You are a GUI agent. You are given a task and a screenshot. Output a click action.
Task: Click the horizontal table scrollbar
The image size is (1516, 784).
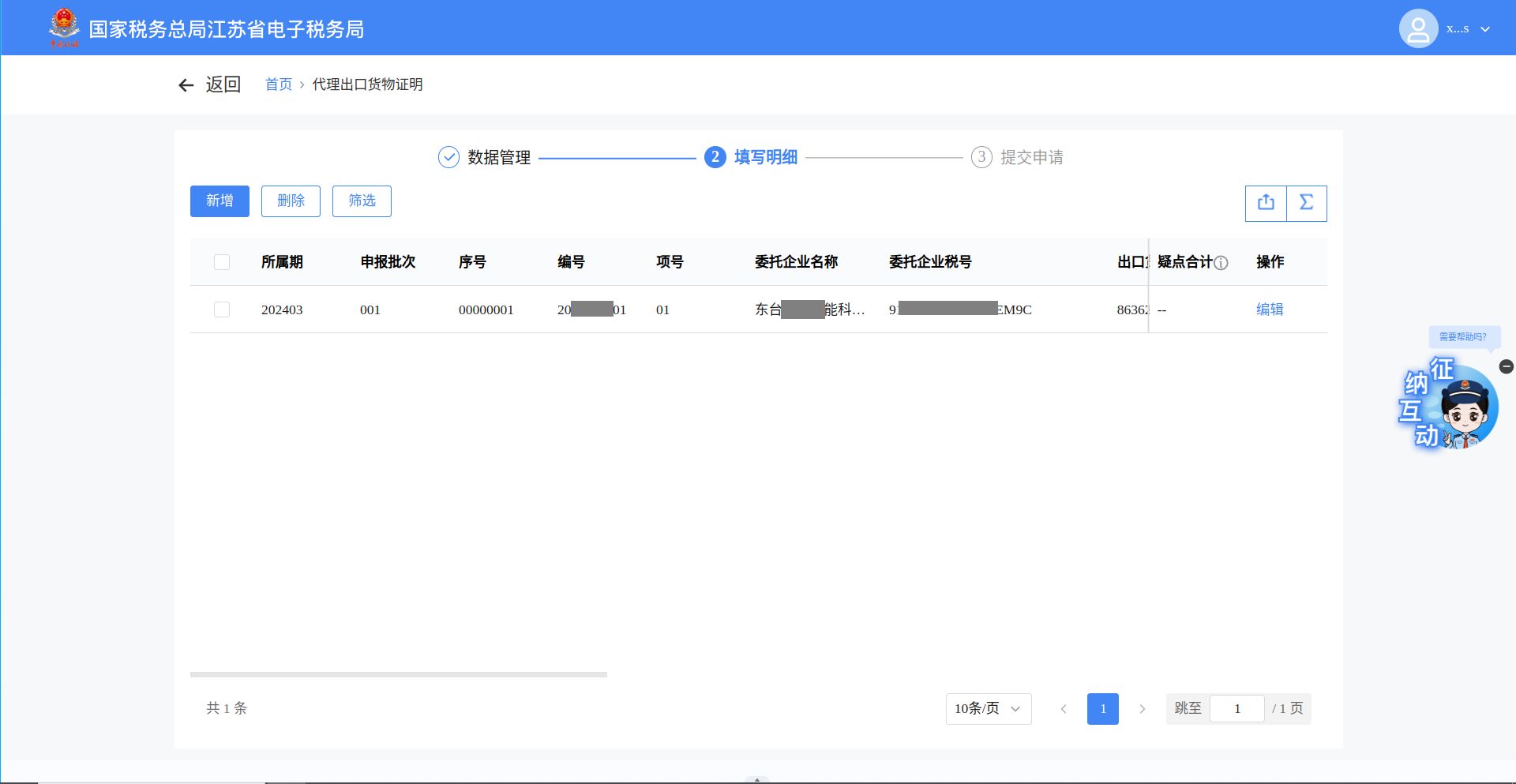[x=398, y=674]
